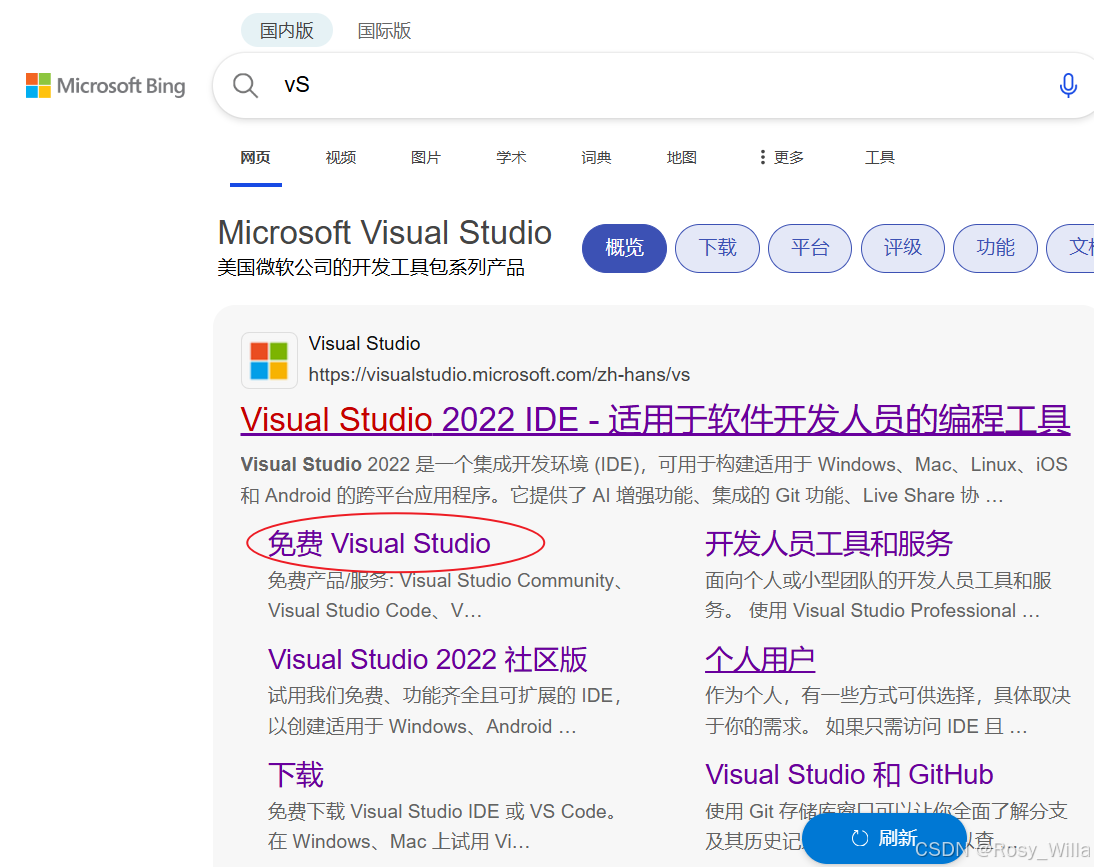The width and height of the screenshot is (1094, 867).
Task: Click the 下载 pill button
Action: click(717, 248)
